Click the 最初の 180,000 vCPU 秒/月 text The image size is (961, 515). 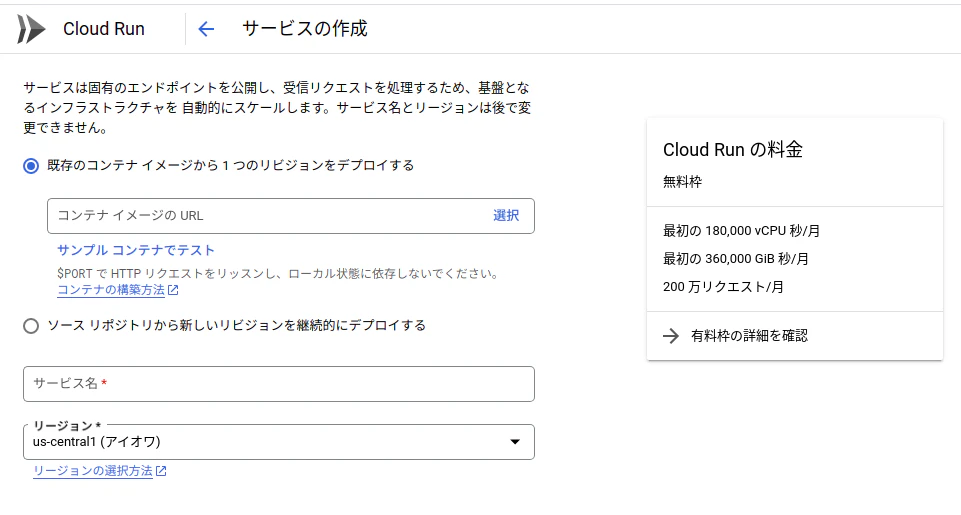[742, 231]
